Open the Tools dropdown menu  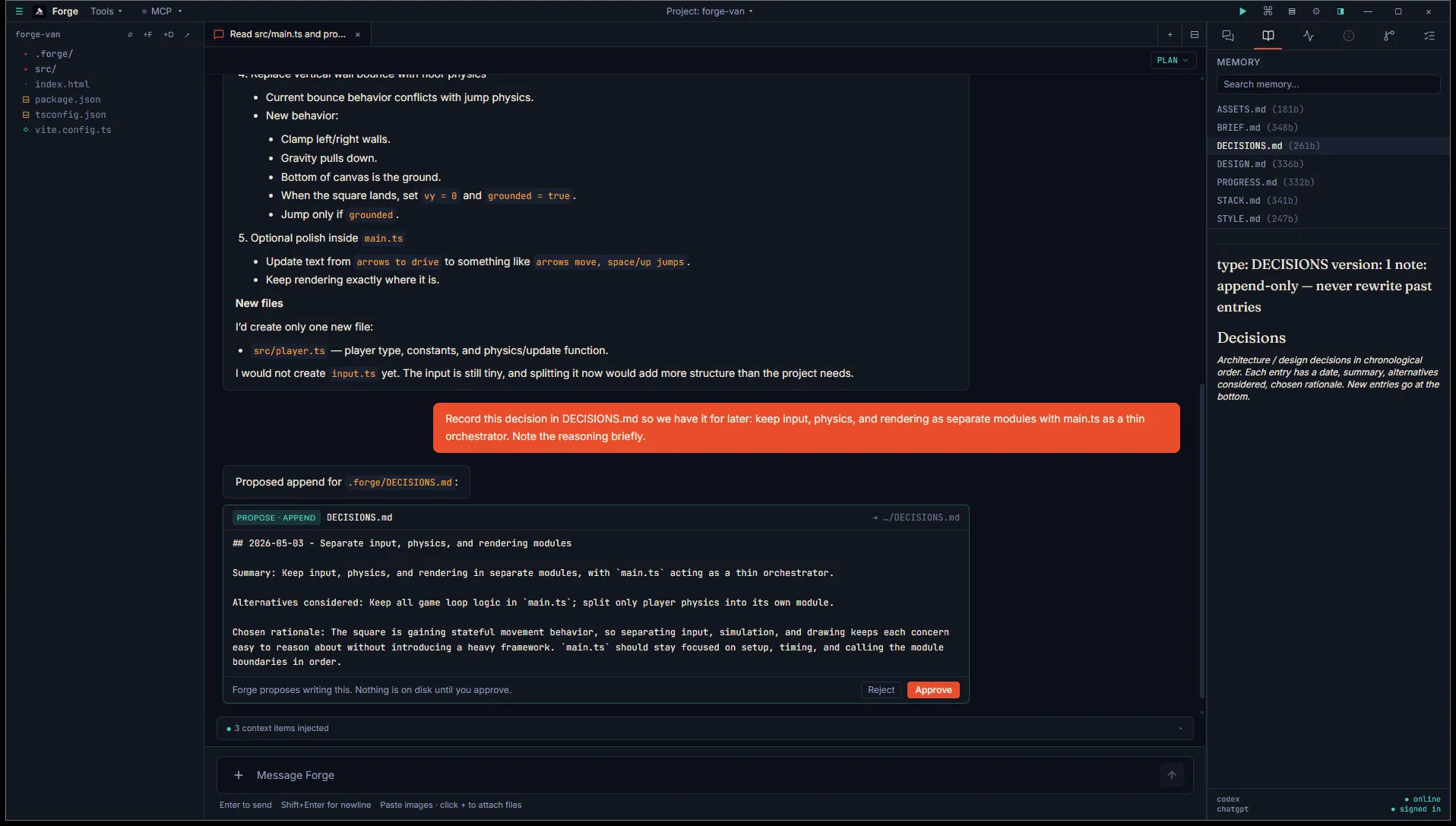tap(106, 11)
